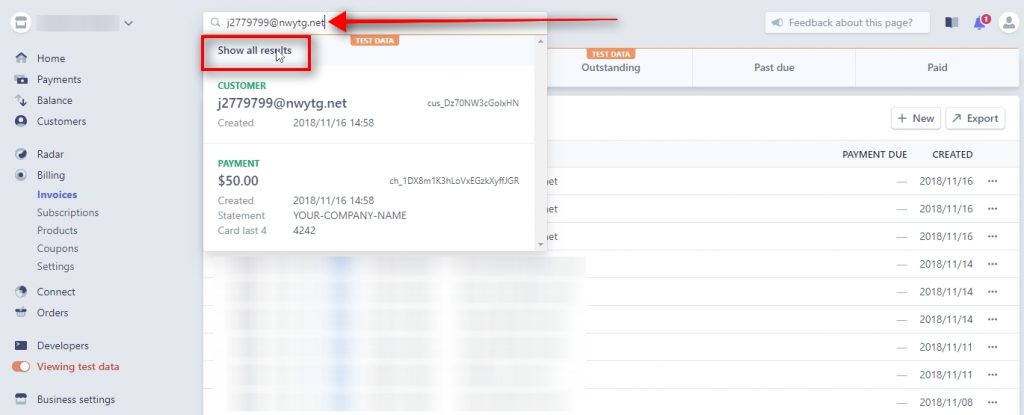1024x415 pixels.
Task: Open the documentation book icon
Action: (951, 22)
